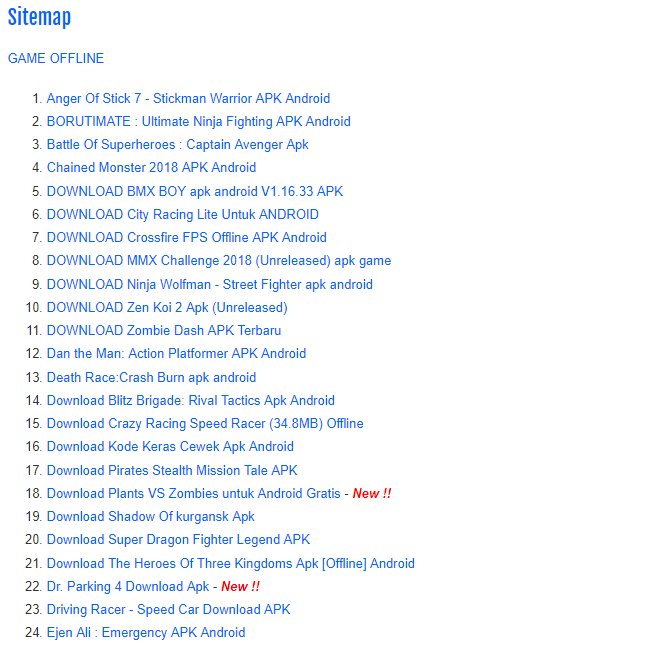Open Ejen Ali Emergency APK link
664x645 pixels.
pos(145,632)
